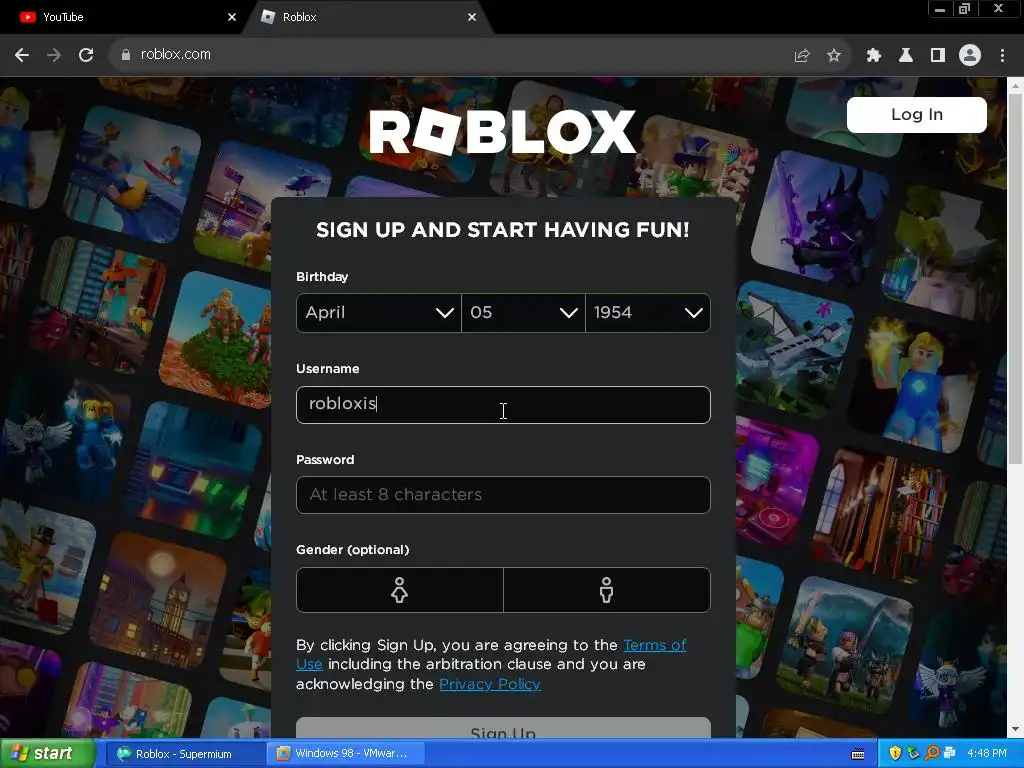Screen dimensions: 1024x768
Task: Click the vertical scrollbar thumb
Action: [1016, 280]
